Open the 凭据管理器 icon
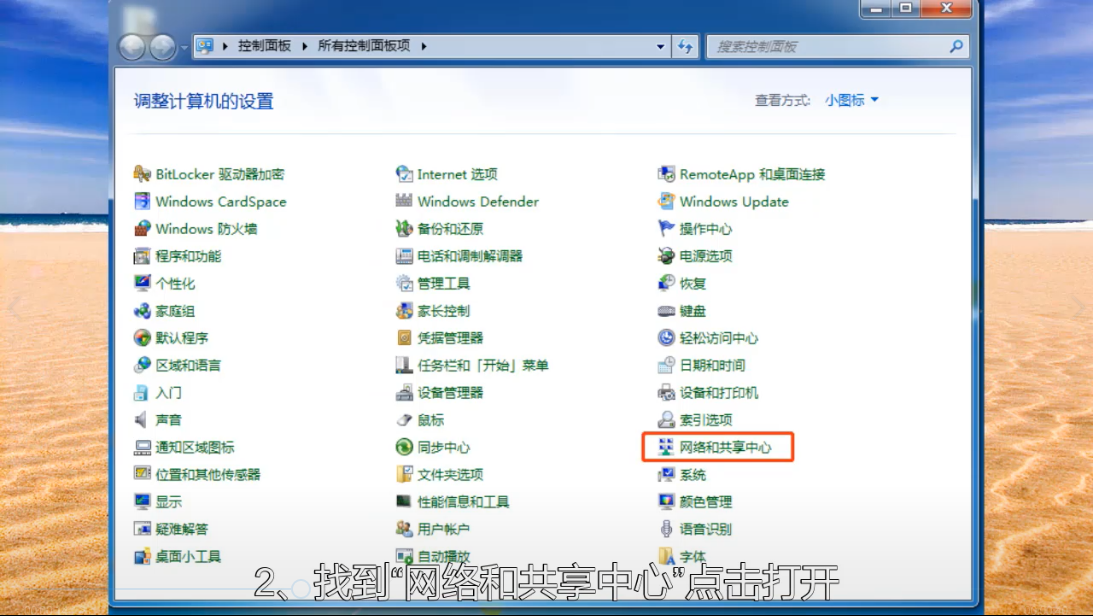Screen dimensions: 1093x616 (x=404, y=338)
